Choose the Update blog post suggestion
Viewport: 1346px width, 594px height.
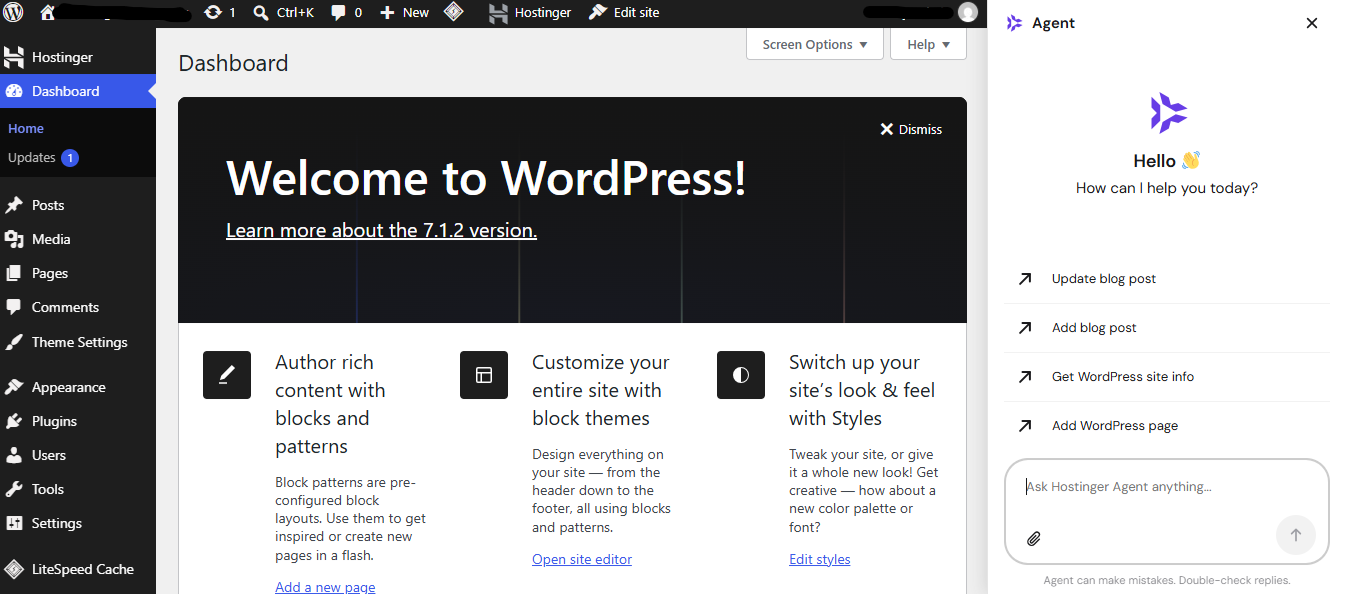pyautogui.click(x=1167, y=279)
